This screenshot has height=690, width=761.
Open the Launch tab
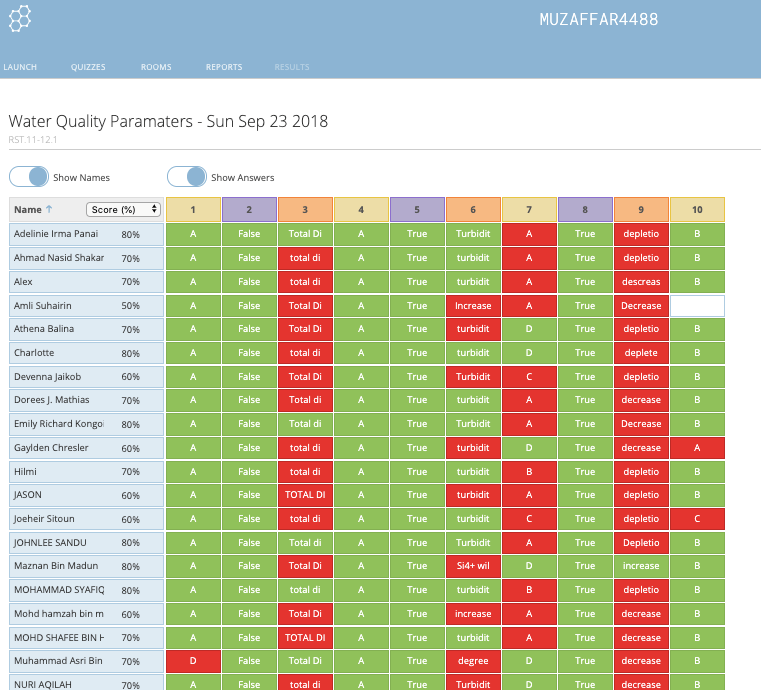[x=20, y=67]
